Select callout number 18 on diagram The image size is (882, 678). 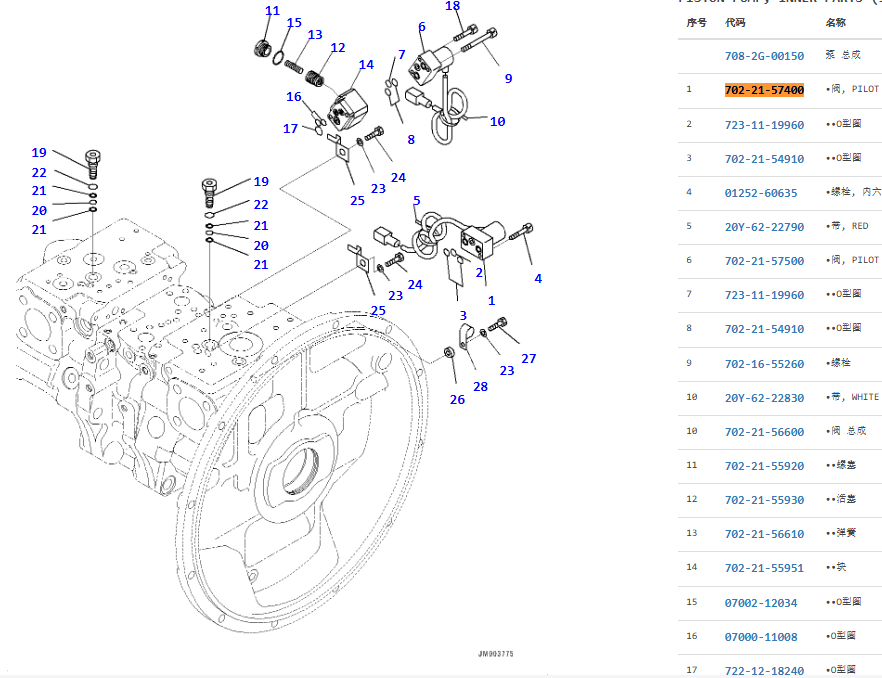click(452, 6)
